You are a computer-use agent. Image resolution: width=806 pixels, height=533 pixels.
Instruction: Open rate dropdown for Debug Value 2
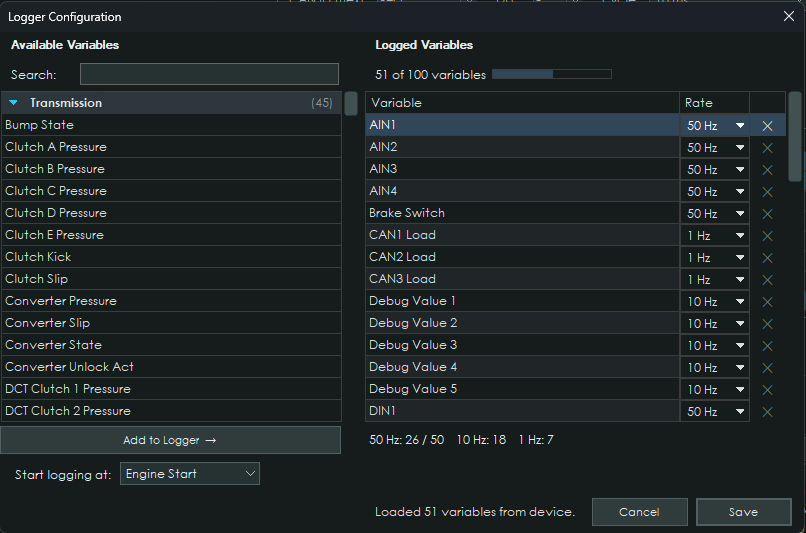715,323
